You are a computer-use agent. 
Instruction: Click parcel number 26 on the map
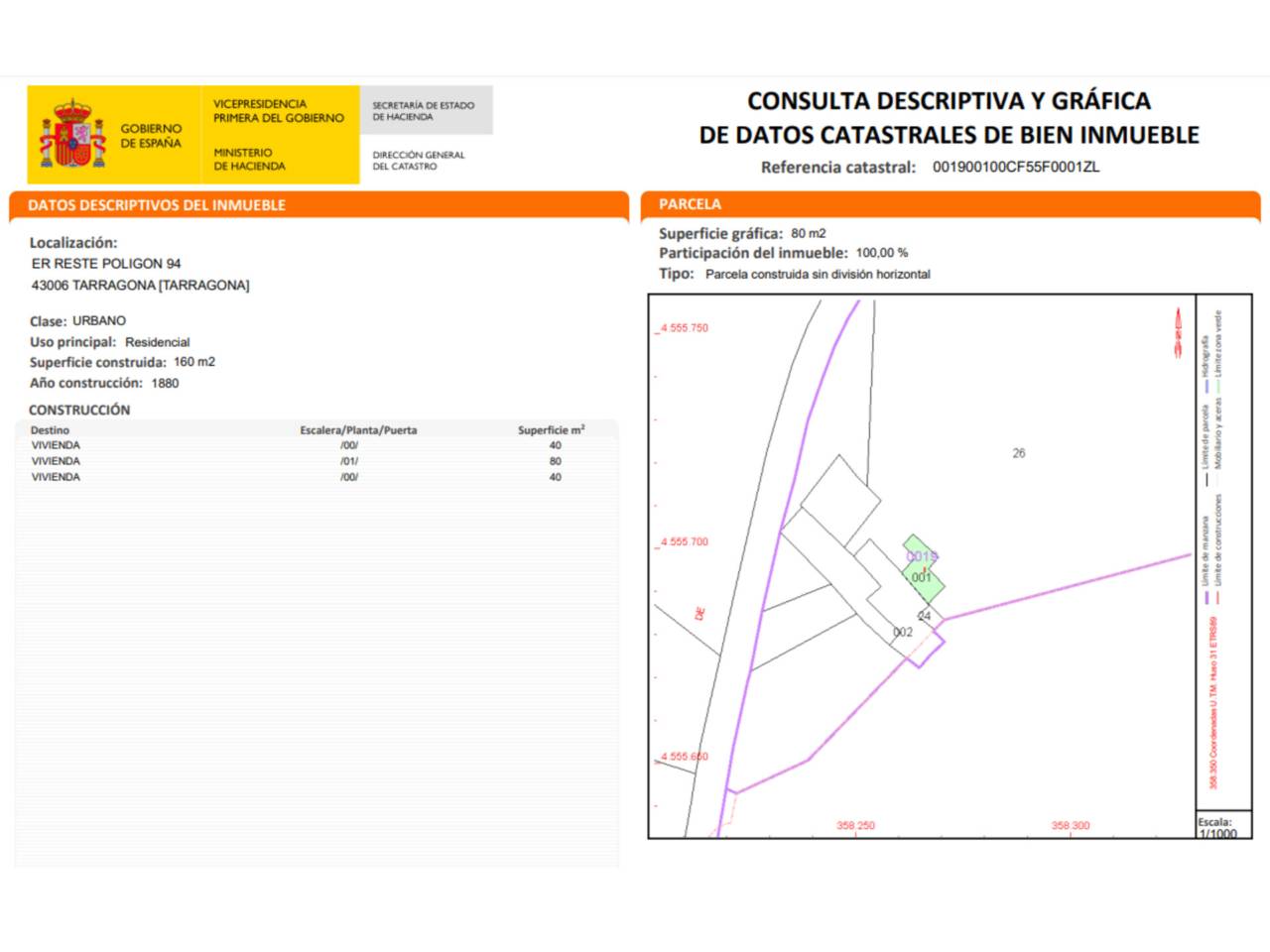point(1018,453)
